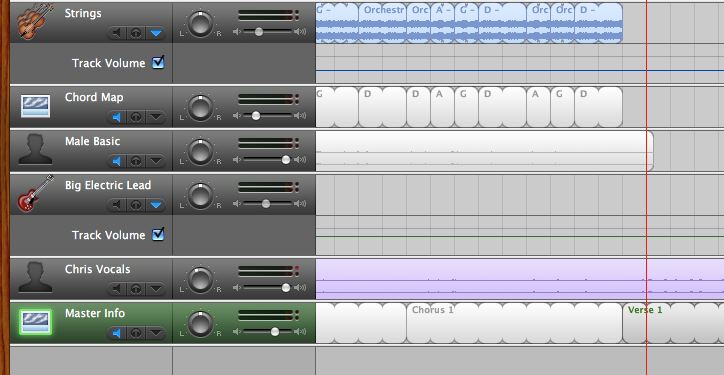Toggle mute on Big Electric Lead track
The height and width of the screenshot is (375, 724).
pos(117,205)
